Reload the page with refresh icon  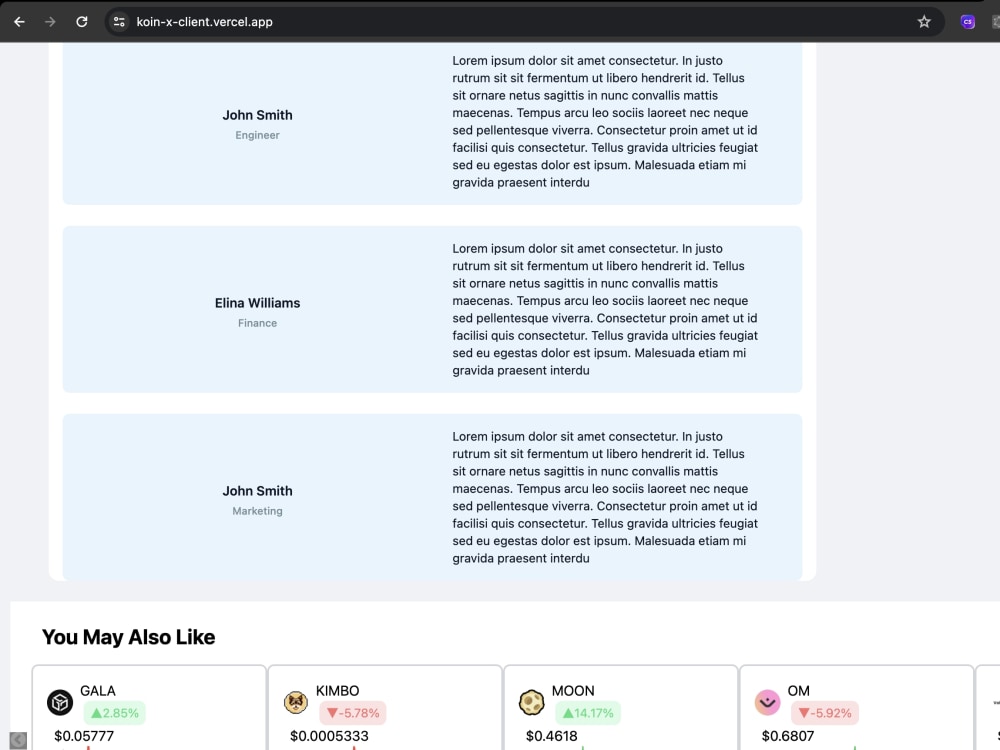[x=82, y=22]
